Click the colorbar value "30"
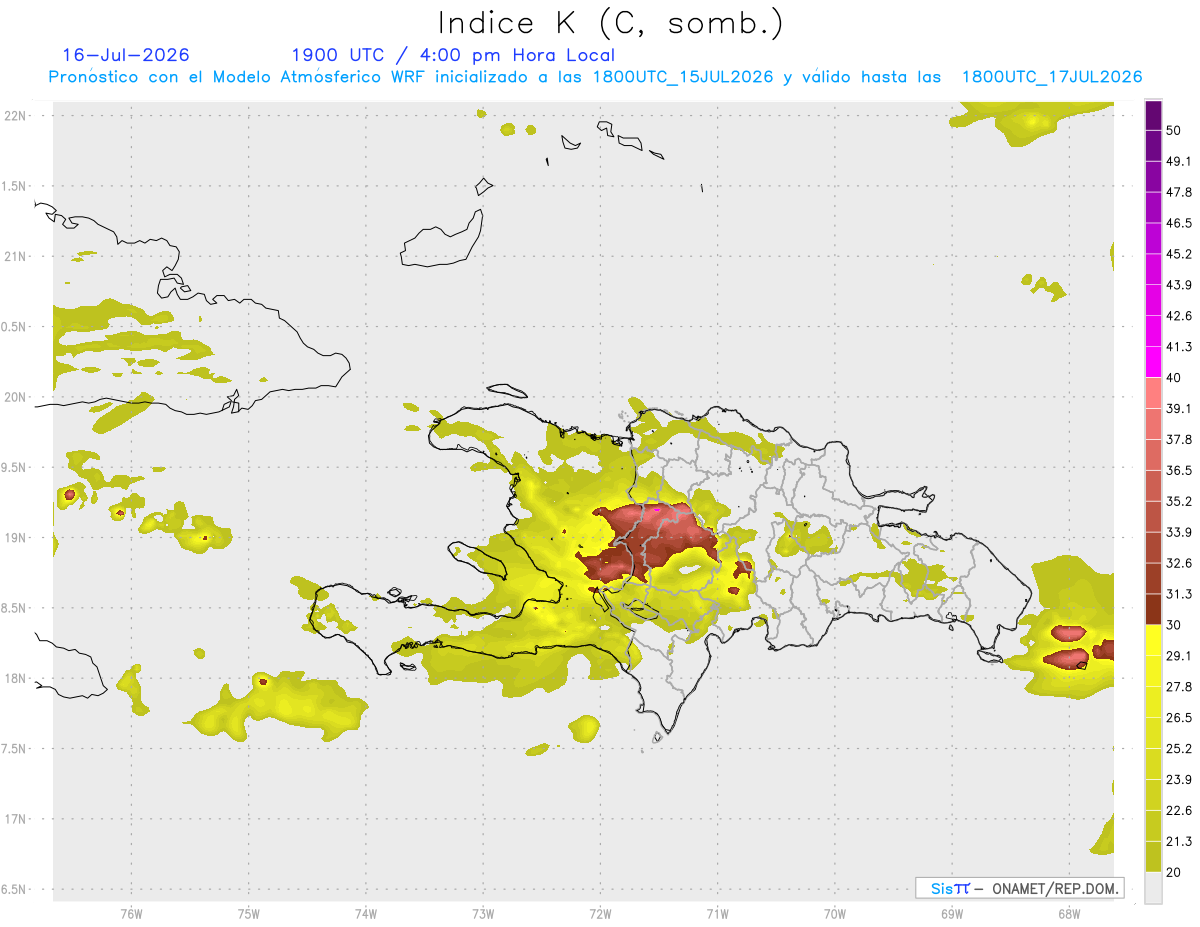This screenshot has width=1200, height=927. [1173, 625]
